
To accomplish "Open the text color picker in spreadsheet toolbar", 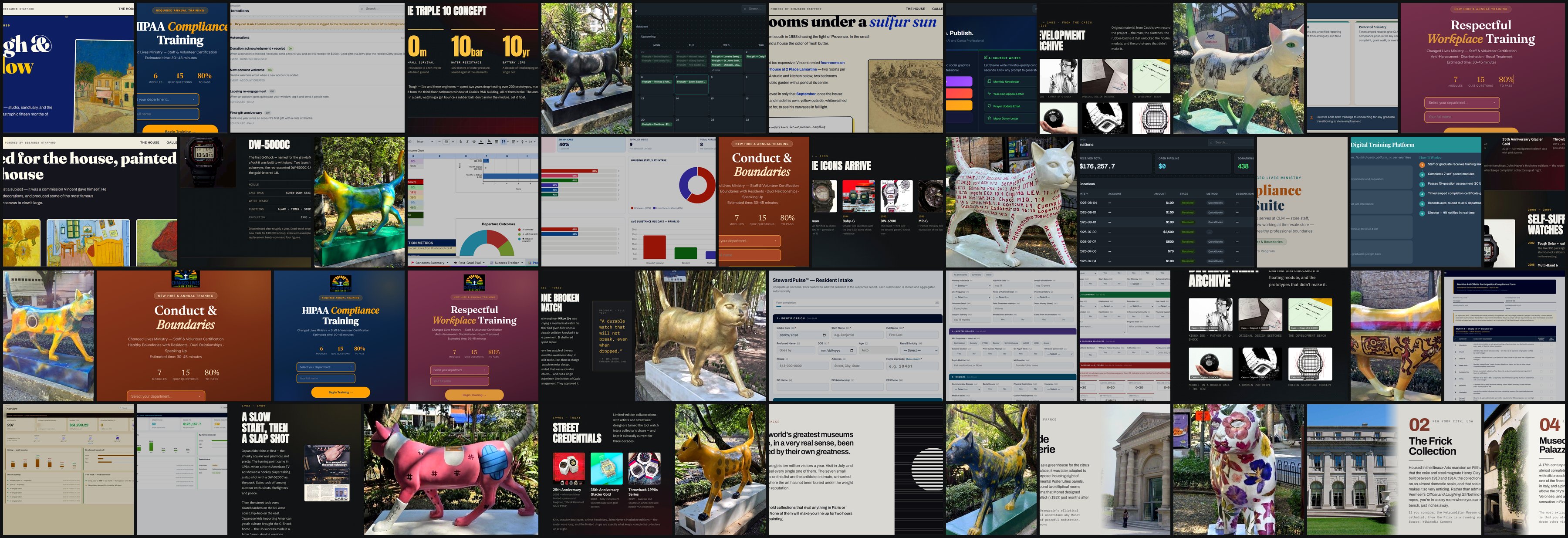I will (481, 142).
